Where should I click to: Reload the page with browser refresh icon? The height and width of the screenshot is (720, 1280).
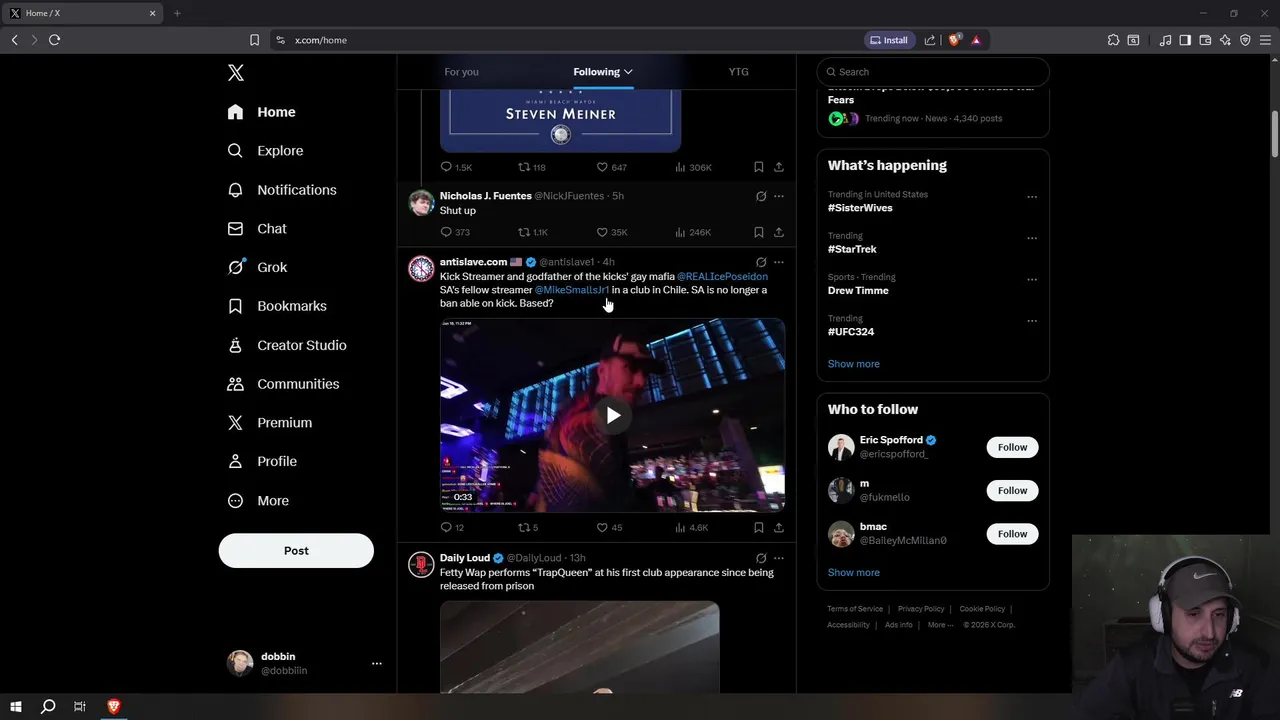click(x=54, y=40)
